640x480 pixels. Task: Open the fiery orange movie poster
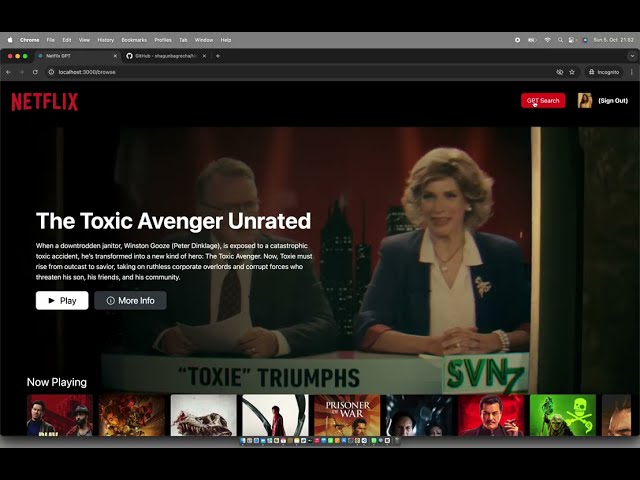click(131, 415)
